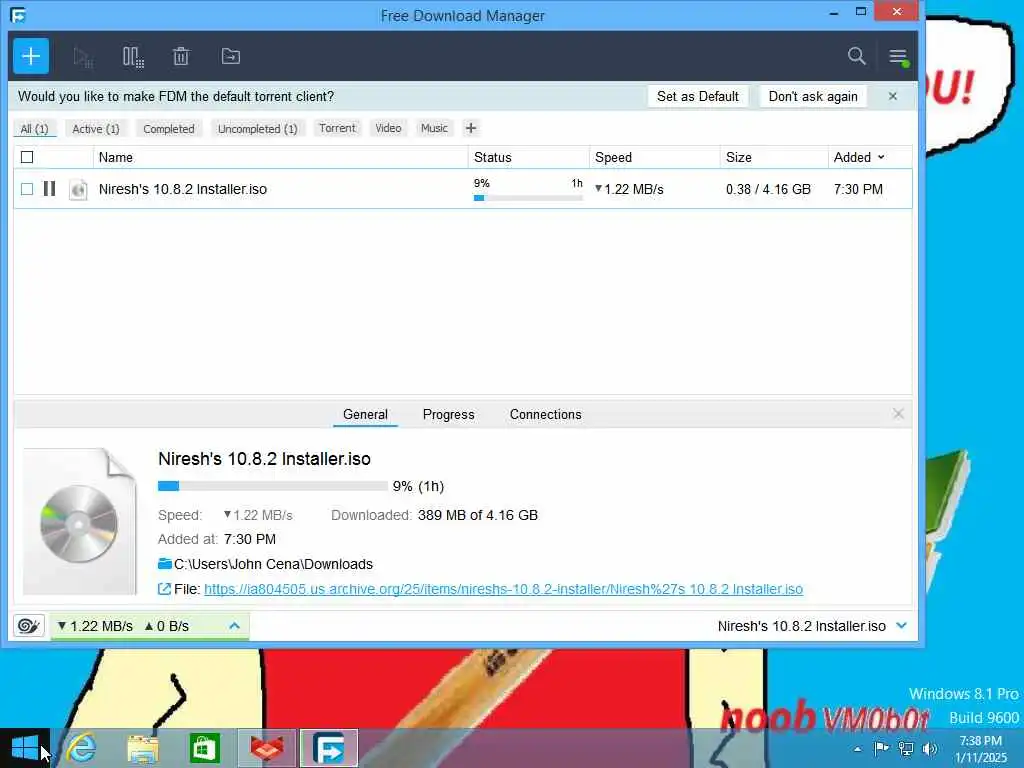Click 1.22 MB/s speed value in row
Viewport: 1024px width, 768px height.
[x=630, y=189]
